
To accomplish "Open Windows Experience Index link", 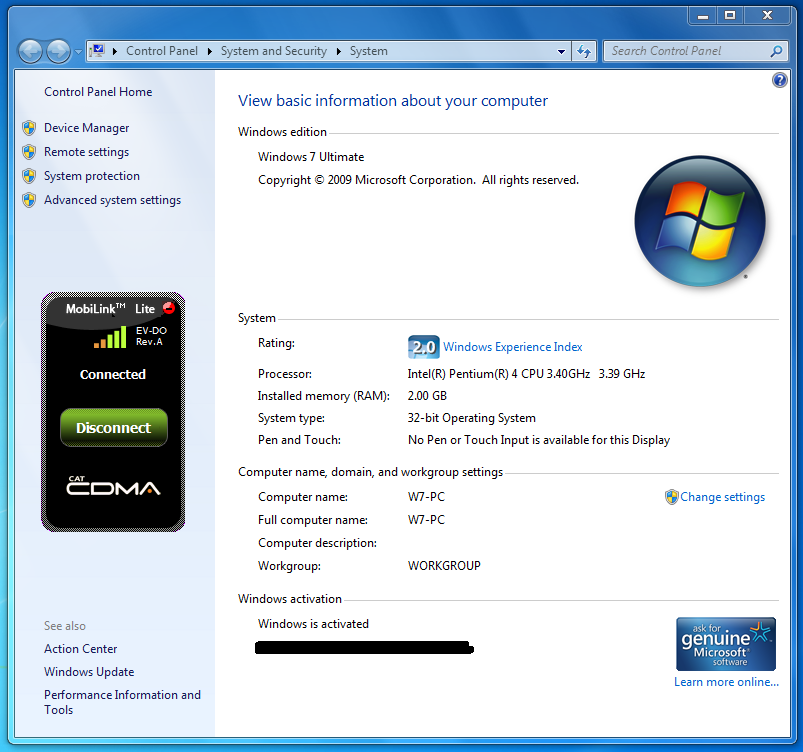I will pyautogui.click(x=513, y=347).
